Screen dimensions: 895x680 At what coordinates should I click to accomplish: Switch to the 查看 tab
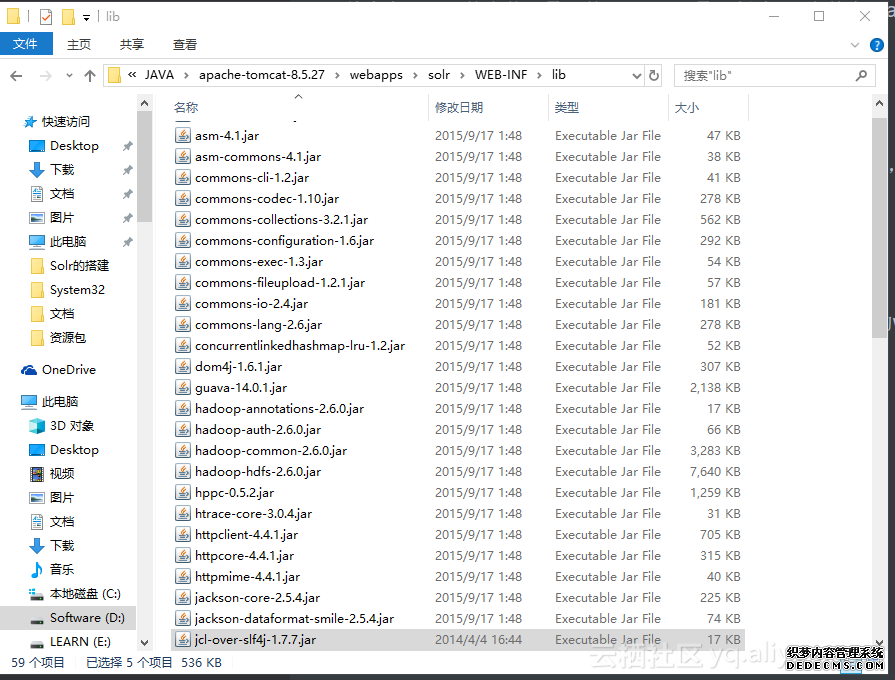(x=185, y=44)
